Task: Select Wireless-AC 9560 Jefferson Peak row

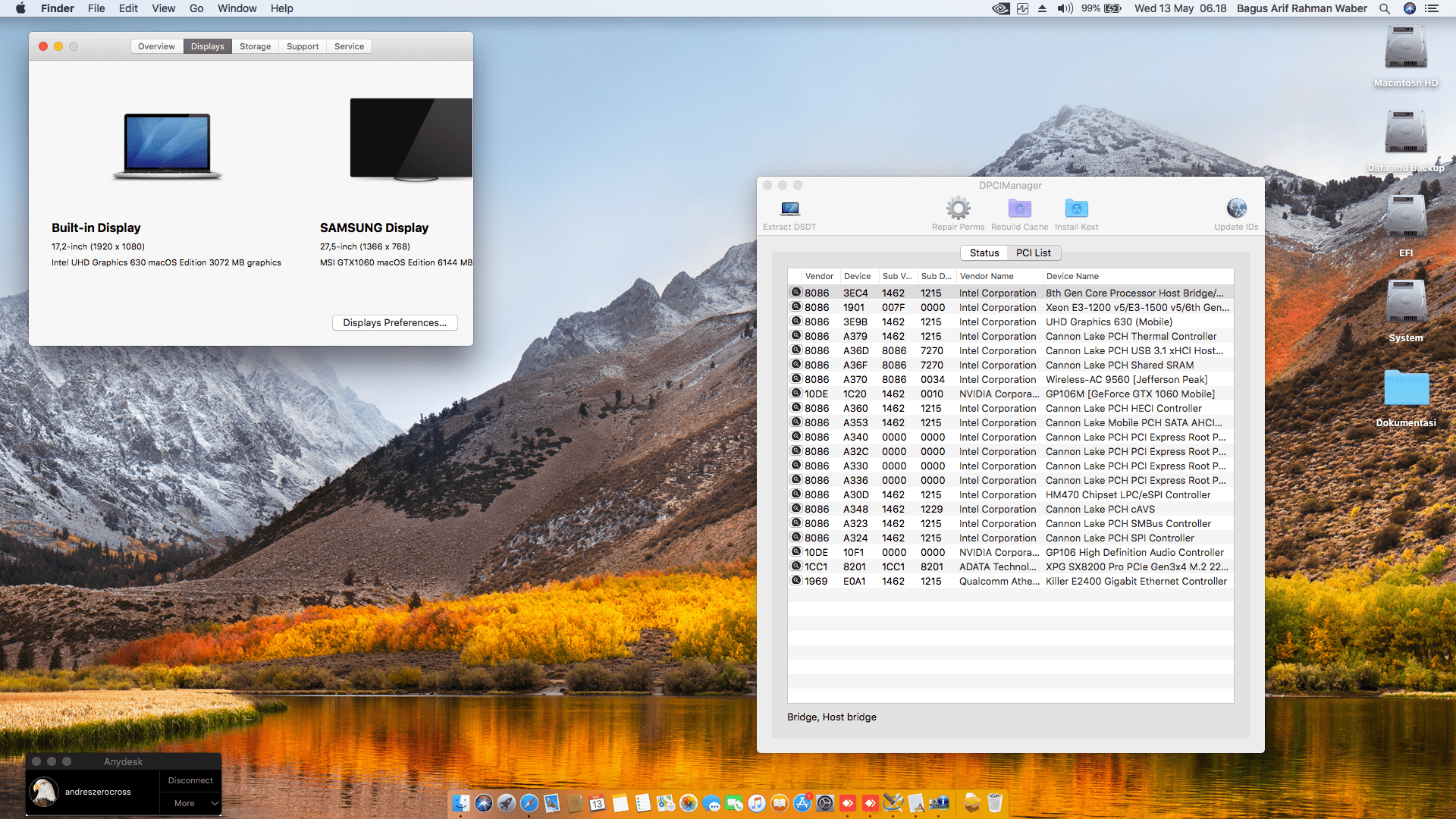Action: pos(1011,379)
